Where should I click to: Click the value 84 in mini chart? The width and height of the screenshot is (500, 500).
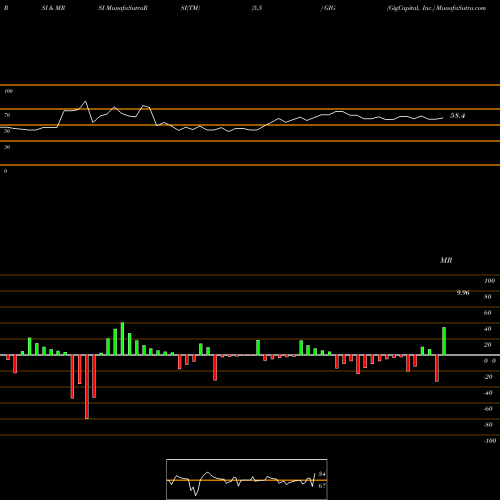point(322,474)
